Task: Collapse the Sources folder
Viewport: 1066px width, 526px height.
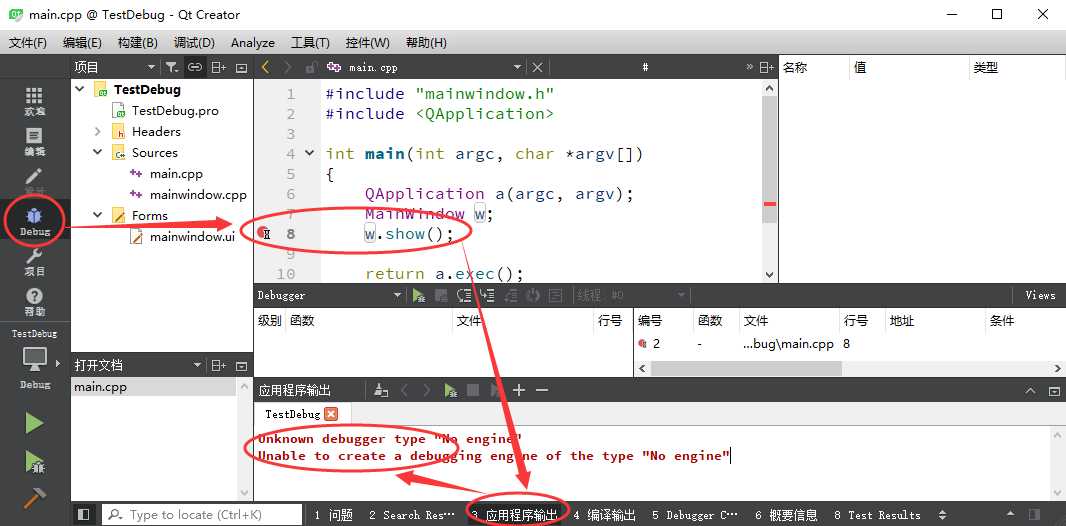Action: point(98,152)
